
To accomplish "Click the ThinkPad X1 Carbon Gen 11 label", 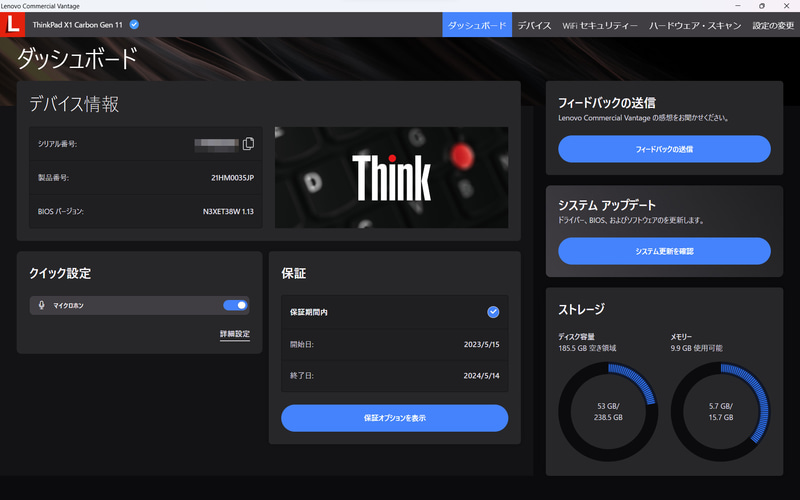I will [x=78, y=24].
